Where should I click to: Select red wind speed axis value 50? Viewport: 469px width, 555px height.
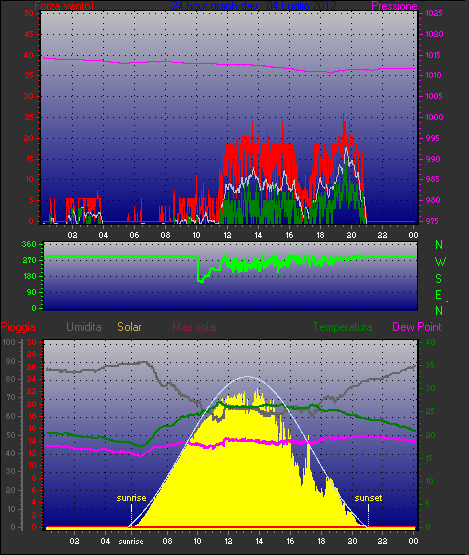coord(29,13)
